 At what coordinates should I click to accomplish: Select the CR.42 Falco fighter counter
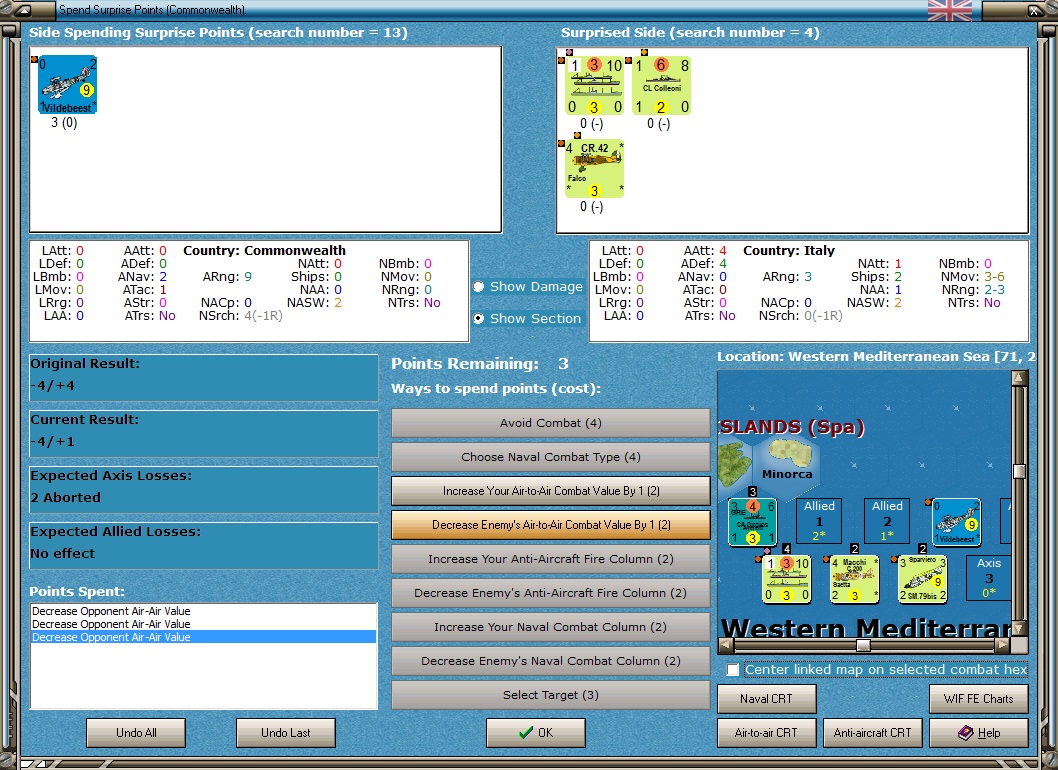(594, 169)
